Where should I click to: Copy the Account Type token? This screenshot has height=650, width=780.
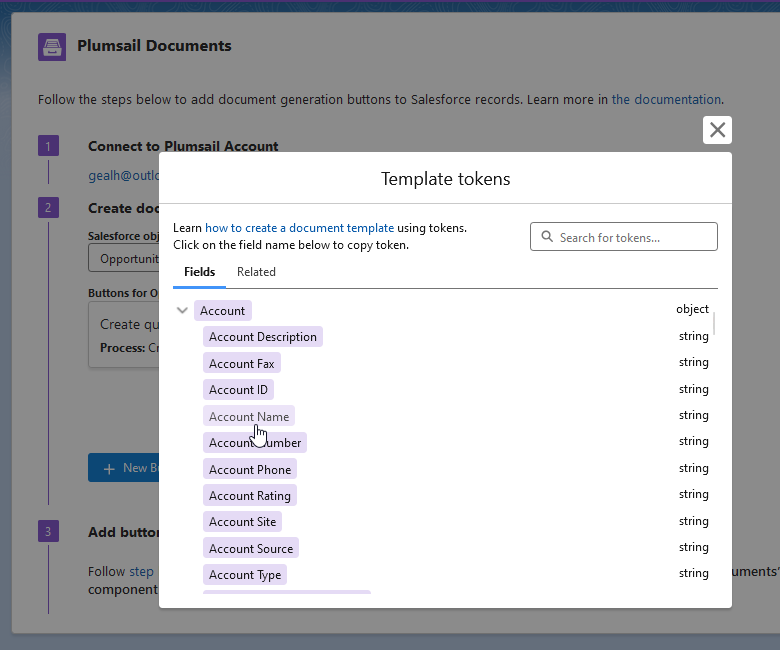245,574
